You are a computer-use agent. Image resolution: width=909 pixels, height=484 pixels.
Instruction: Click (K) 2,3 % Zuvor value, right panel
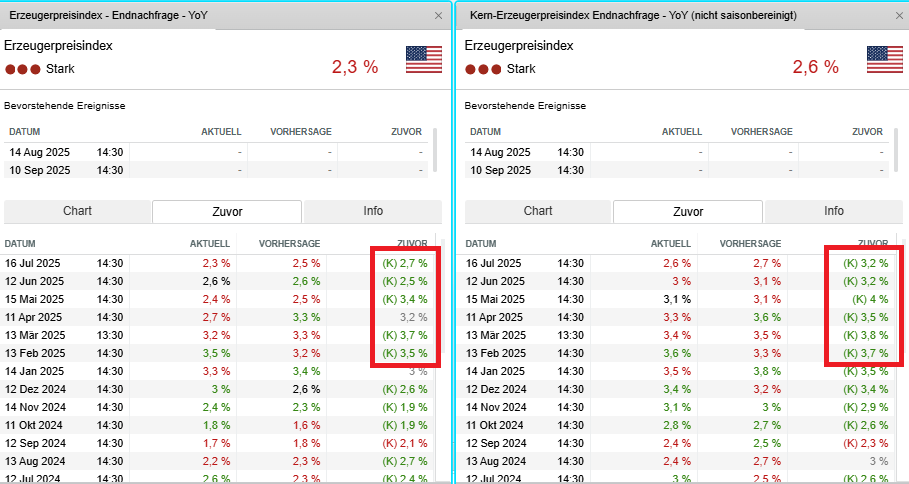[866, 443]
